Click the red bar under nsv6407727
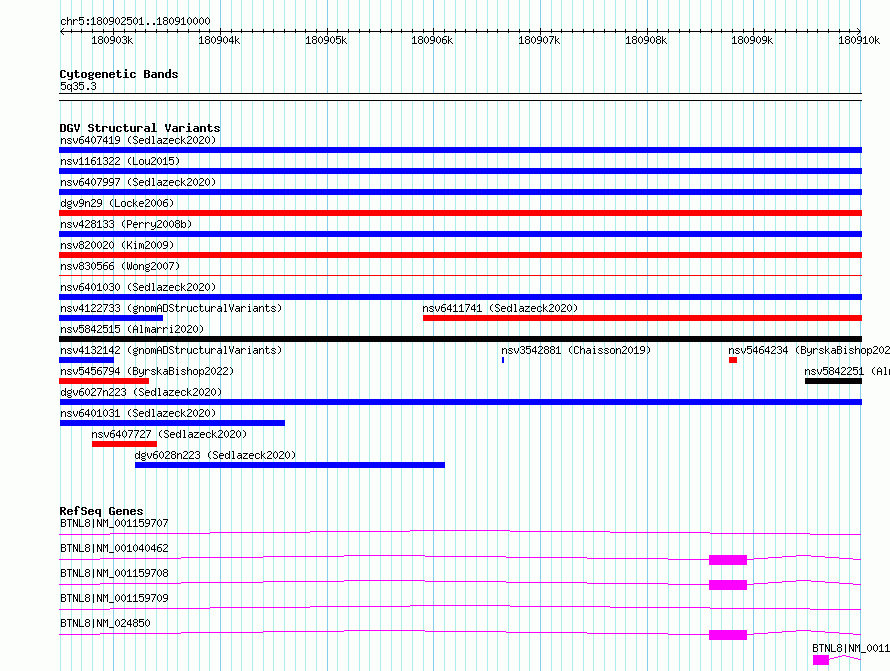The height and width of the screenshot is (671, 890). coord(124,444)
